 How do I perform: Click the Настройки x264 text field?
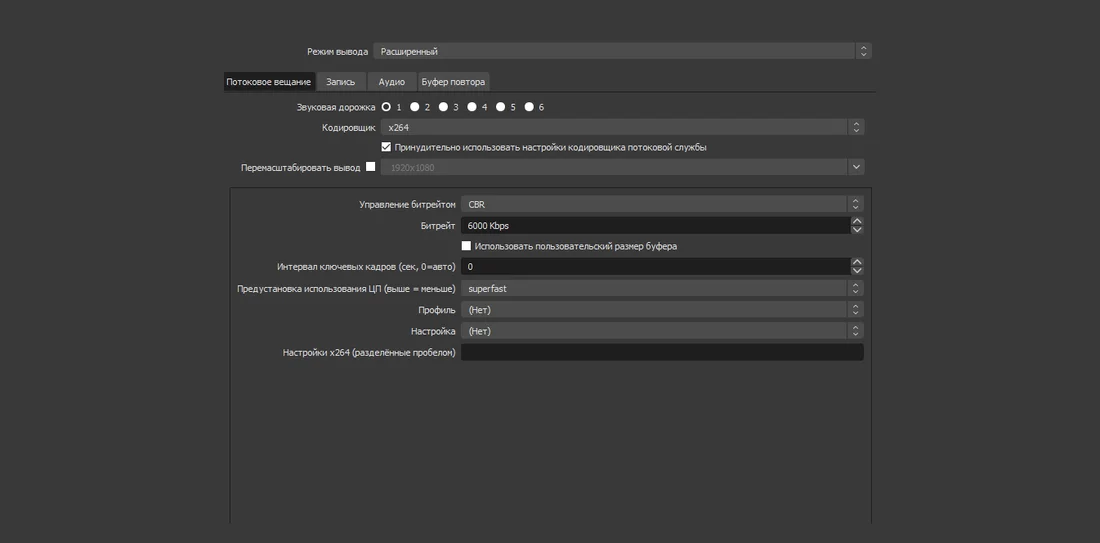[x=662, y=352]
